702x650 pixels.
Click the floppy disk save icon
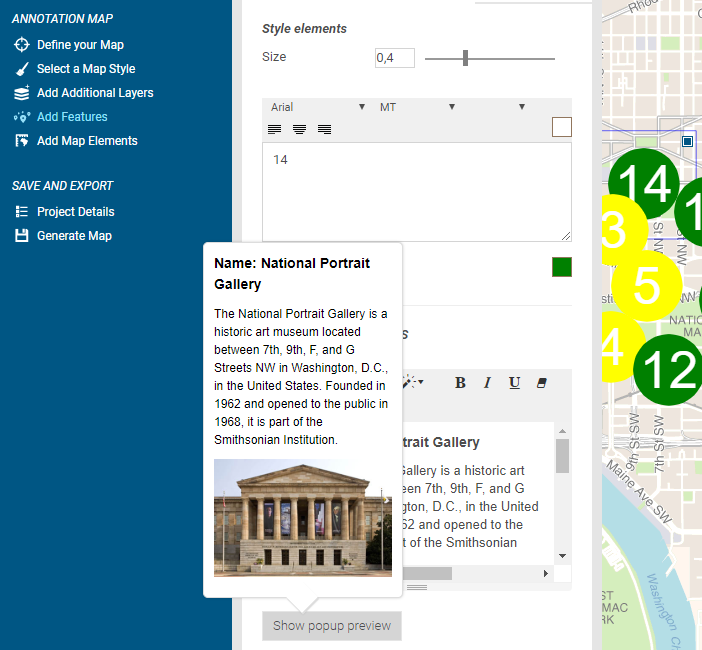point(21,235)
